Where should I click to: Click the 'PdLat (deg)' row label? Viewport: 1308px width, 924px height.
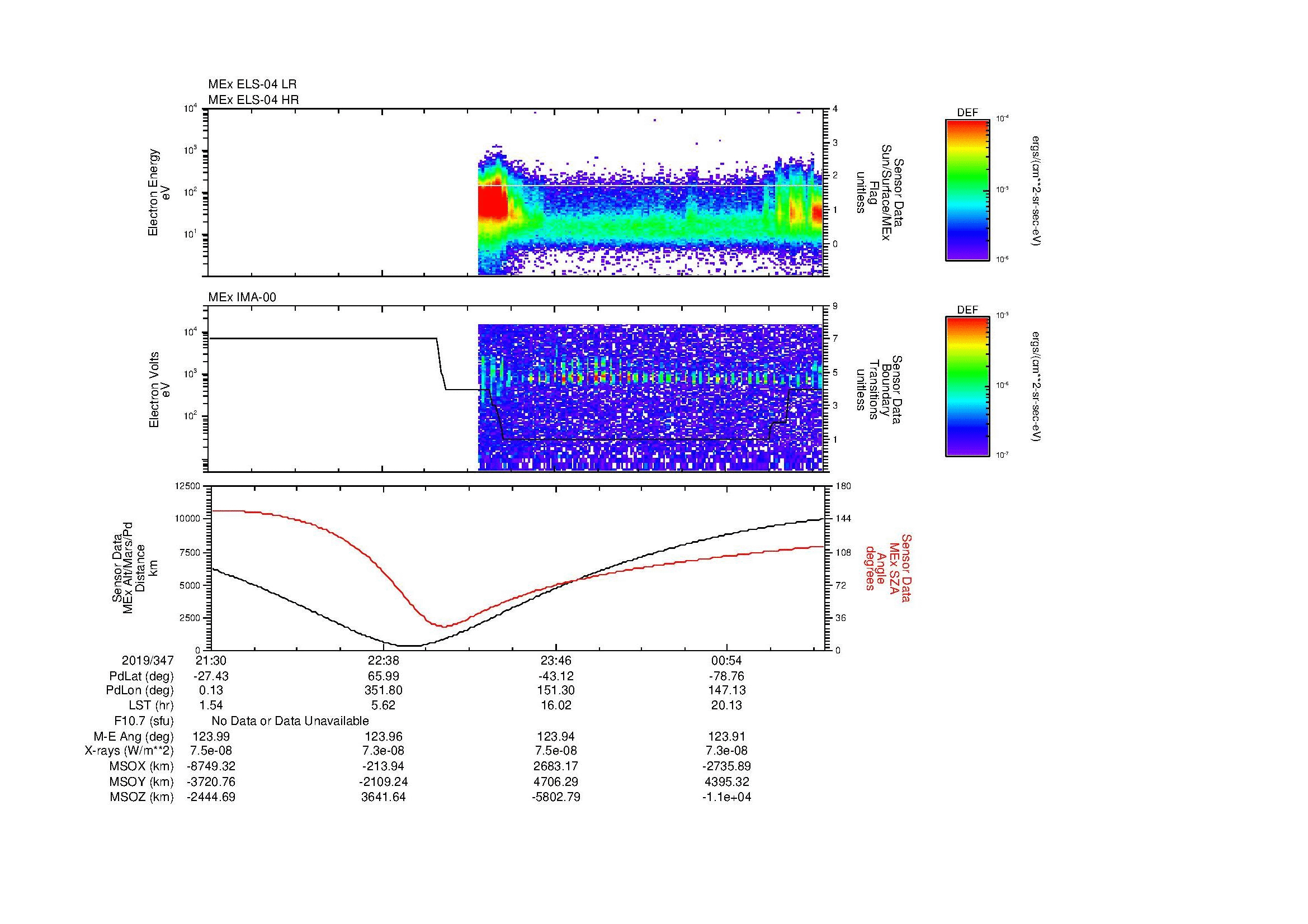(x=141, y=676)
